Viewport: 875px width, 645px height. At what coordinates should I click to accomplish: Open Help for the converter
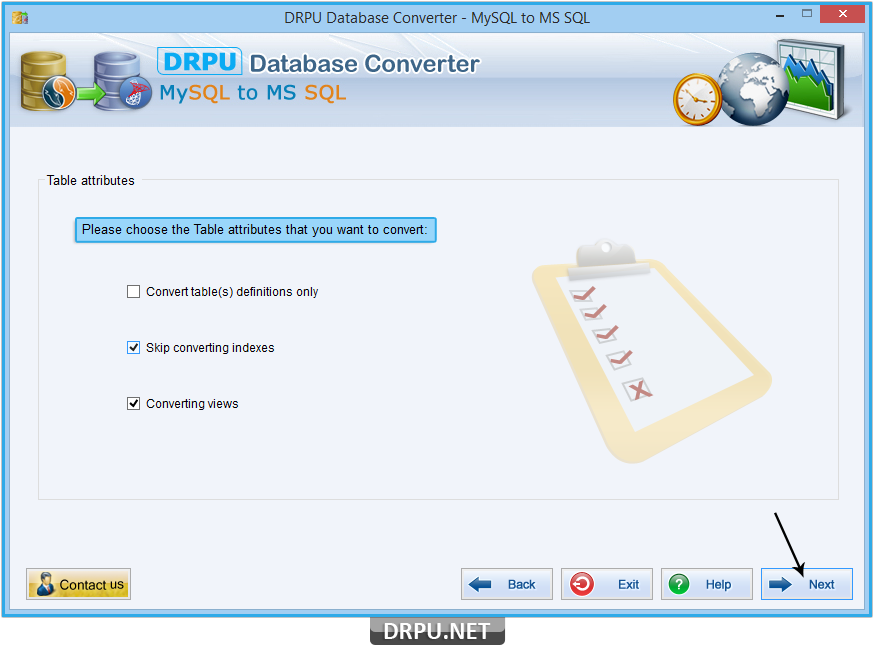coord(706,584)
